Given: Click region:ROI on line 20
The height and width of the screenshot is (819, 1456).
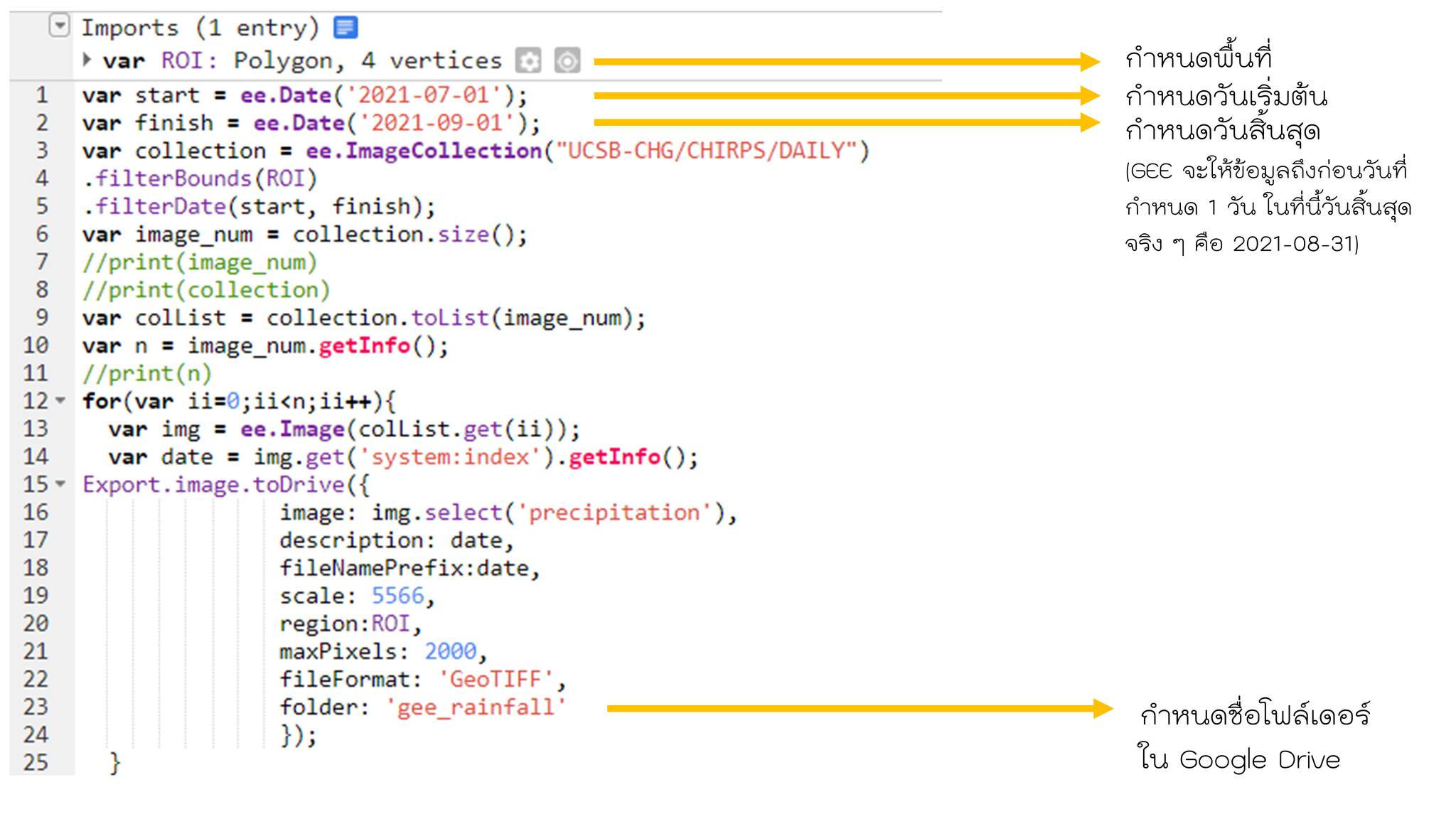Looking at the screenshot, I should [x=345, y=623].
